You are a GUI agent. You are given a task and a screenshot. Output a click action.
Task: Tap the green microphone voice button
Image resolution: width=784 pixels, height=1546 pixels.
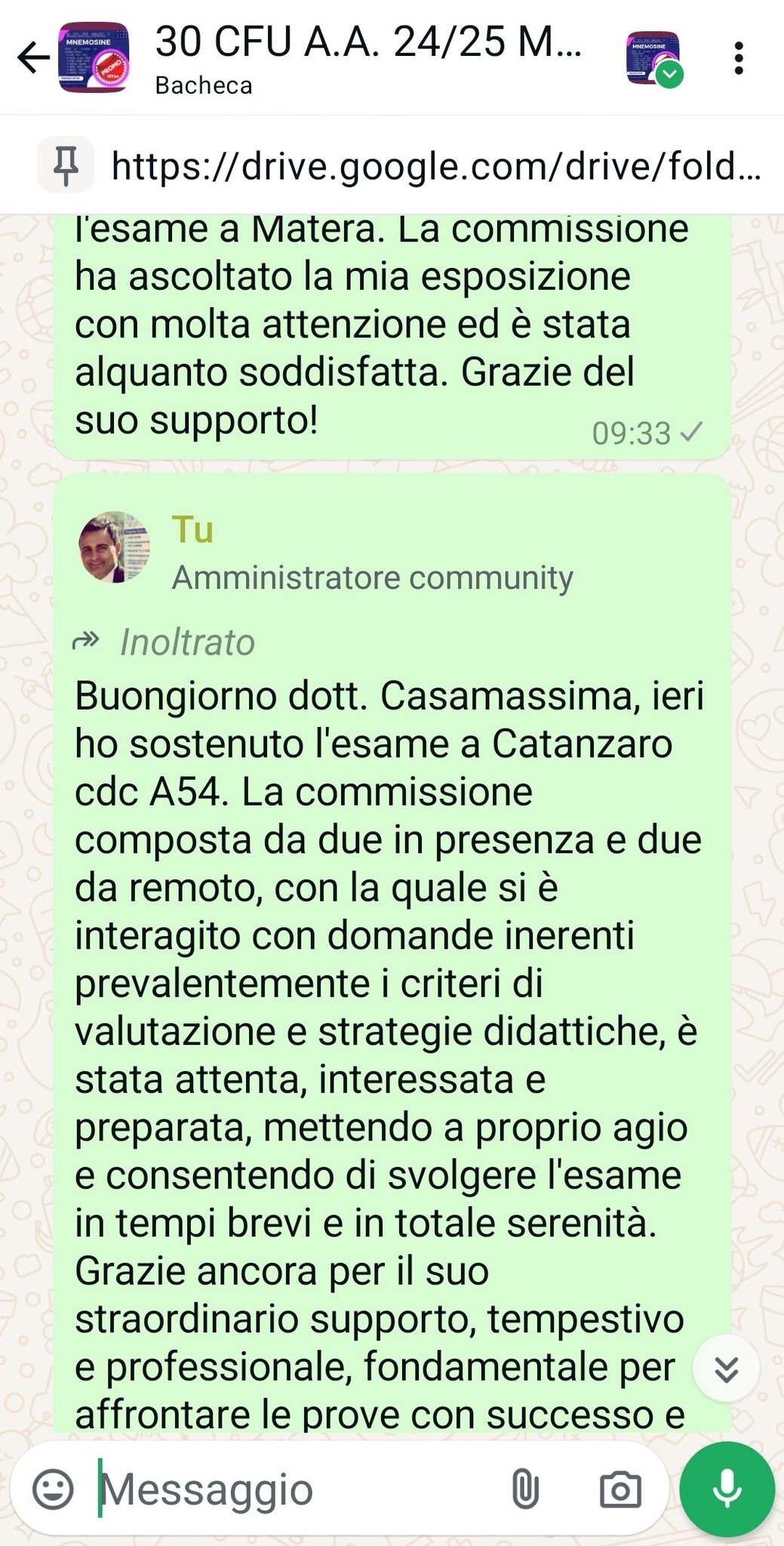(x=727, y=1489)
